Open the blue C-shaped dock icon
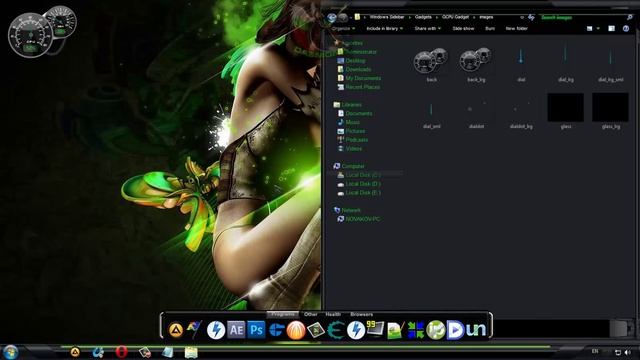The width and height of the screenshot is (640, 360). click(276, 330)
